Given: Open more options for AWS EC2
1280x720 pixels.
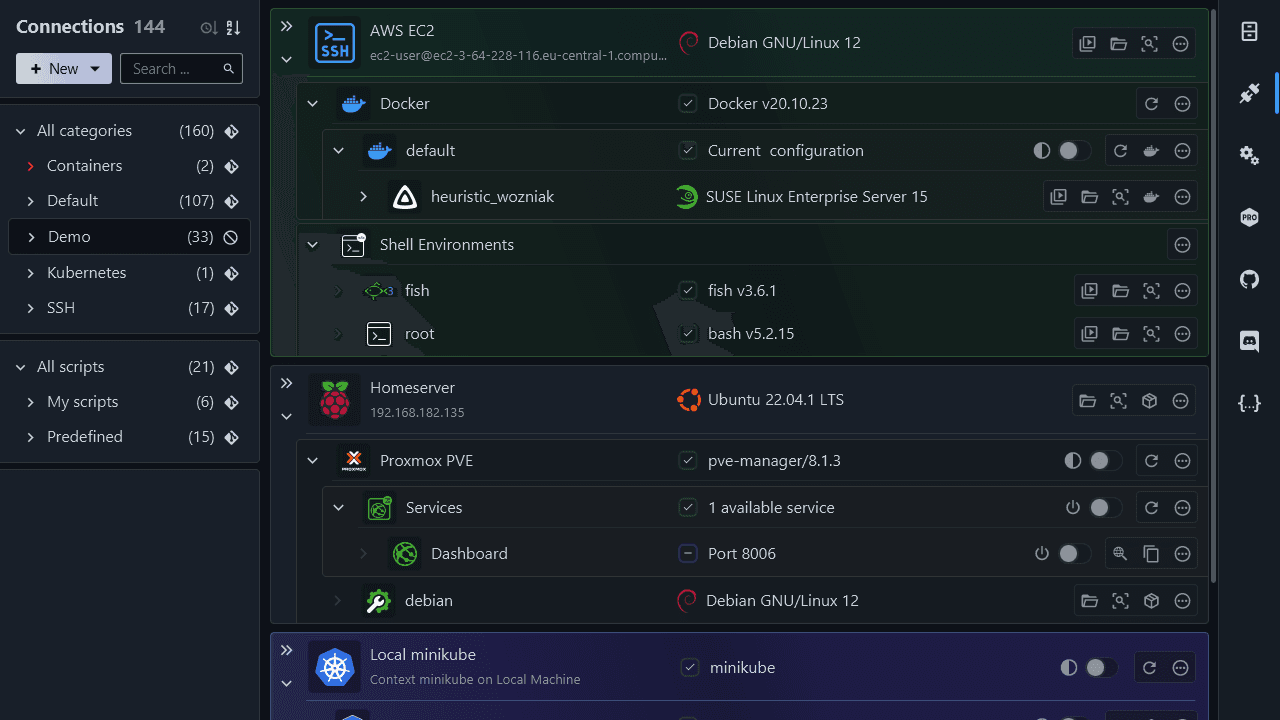Looking at the screenshot, I should pos(1180,44).
